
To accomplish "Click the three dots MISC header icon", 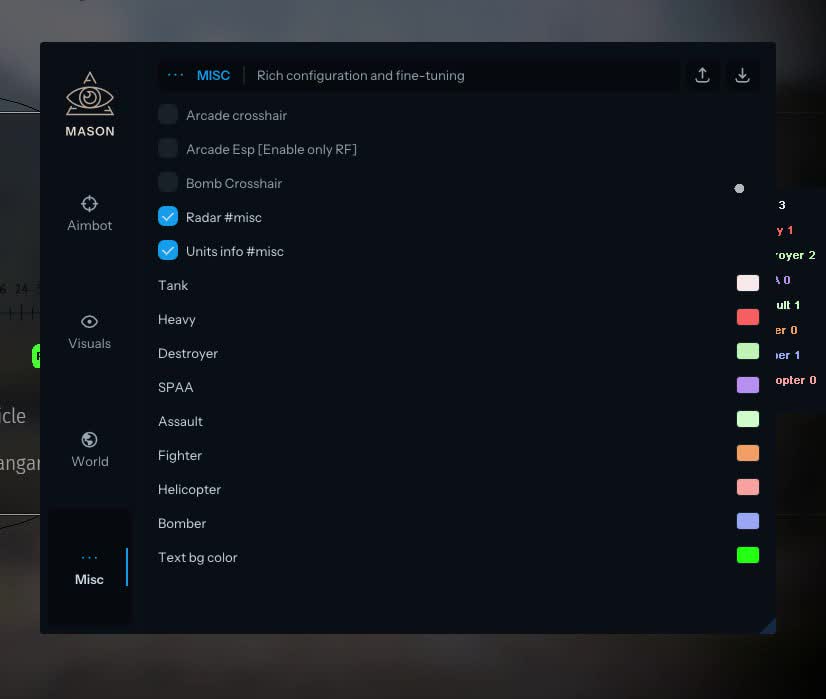I will 176,75.
